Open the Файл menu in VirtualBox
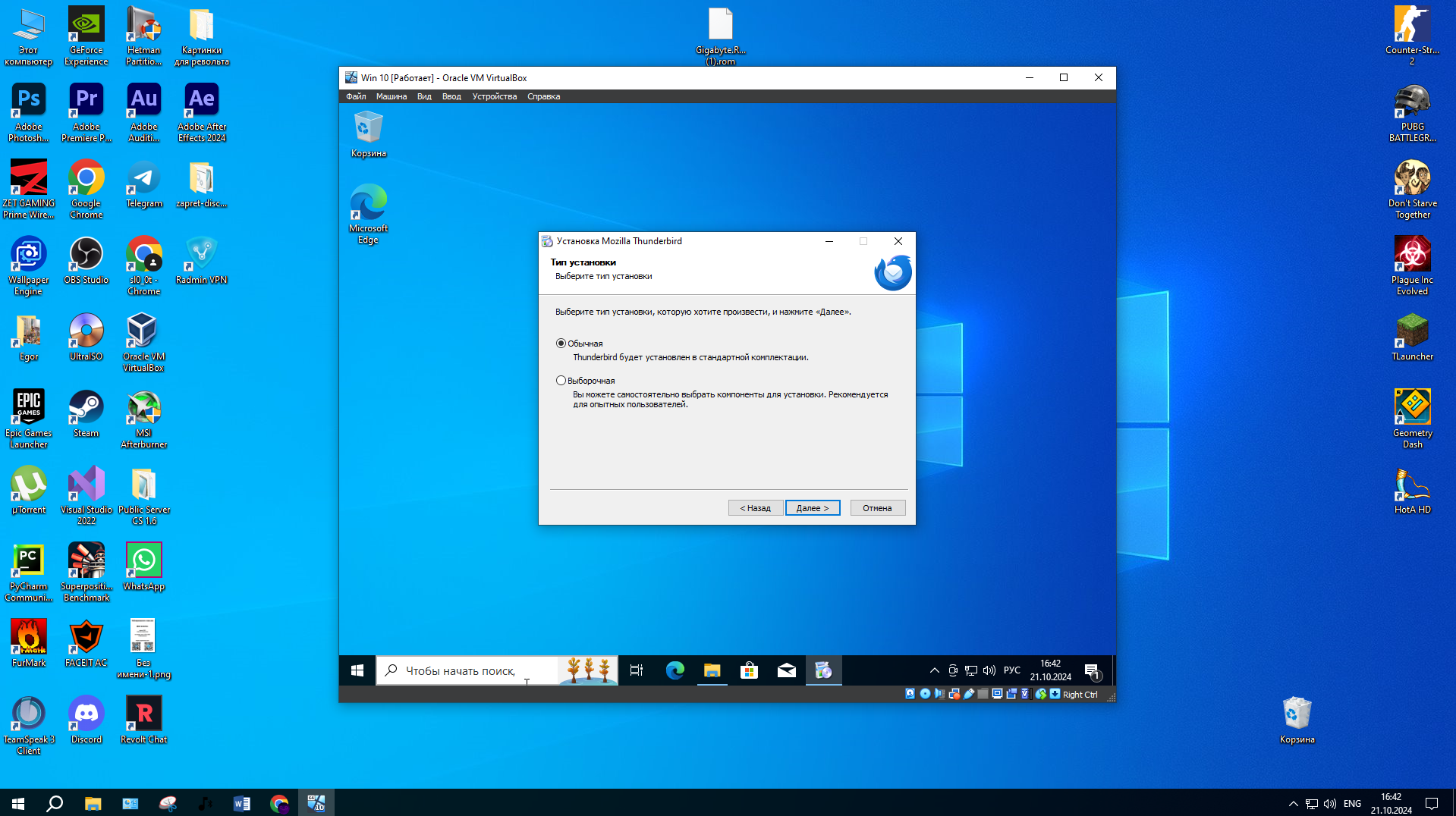Image resolution: width=1456 pixels, height=816 pixels. tap(356, 96)
